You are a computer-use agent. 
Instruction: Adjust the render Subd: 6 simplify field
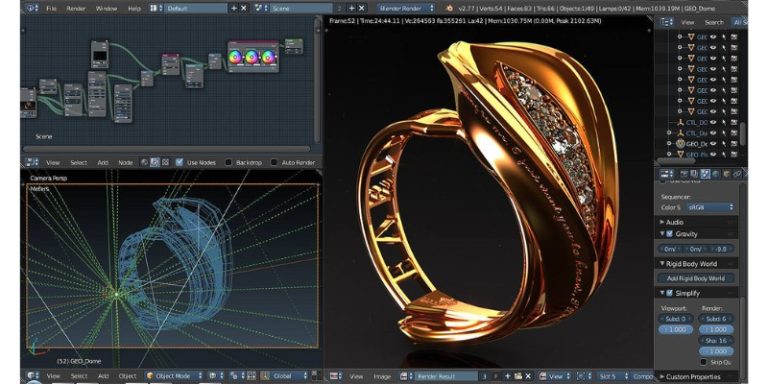point(716,318)
